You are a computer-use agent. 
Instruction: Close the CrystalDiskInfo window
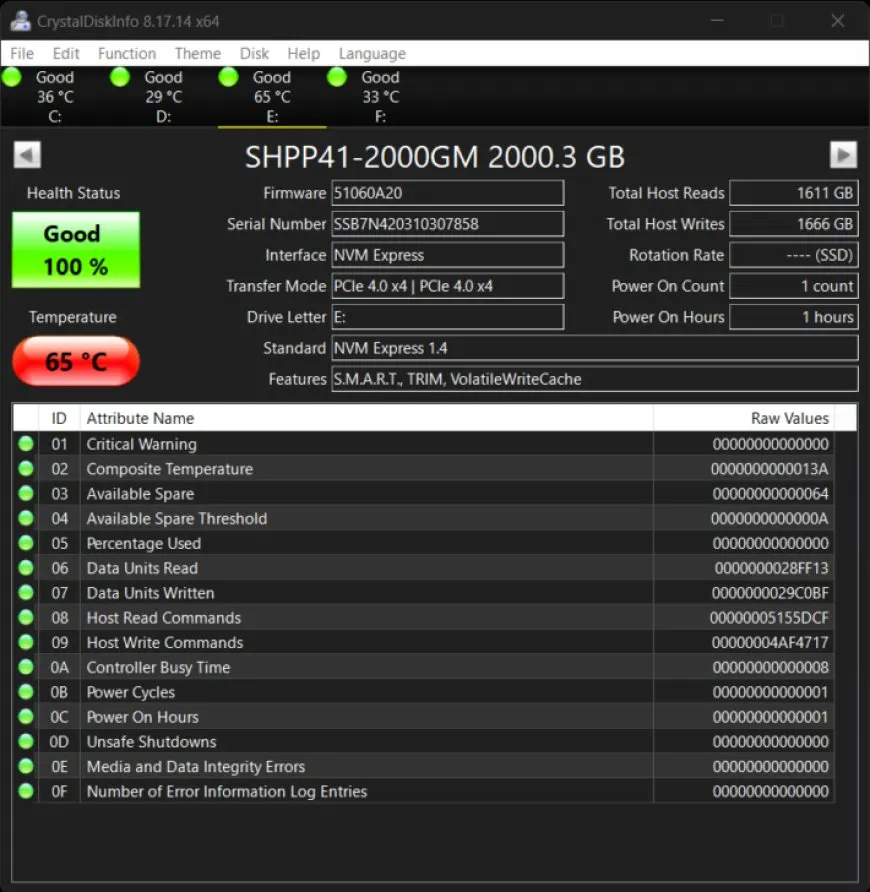[838, 21]
